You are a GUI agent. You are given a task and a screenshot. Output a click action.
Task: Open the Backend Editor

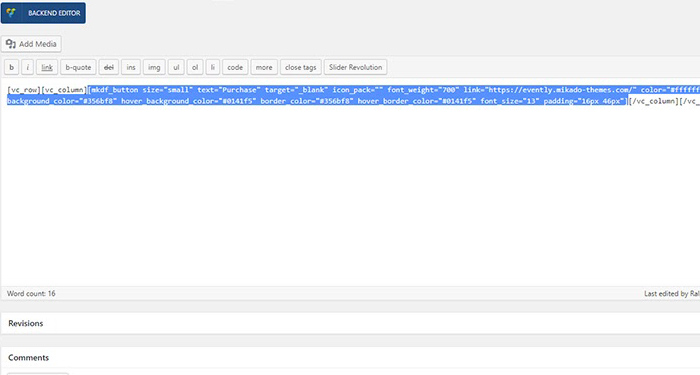43,13
